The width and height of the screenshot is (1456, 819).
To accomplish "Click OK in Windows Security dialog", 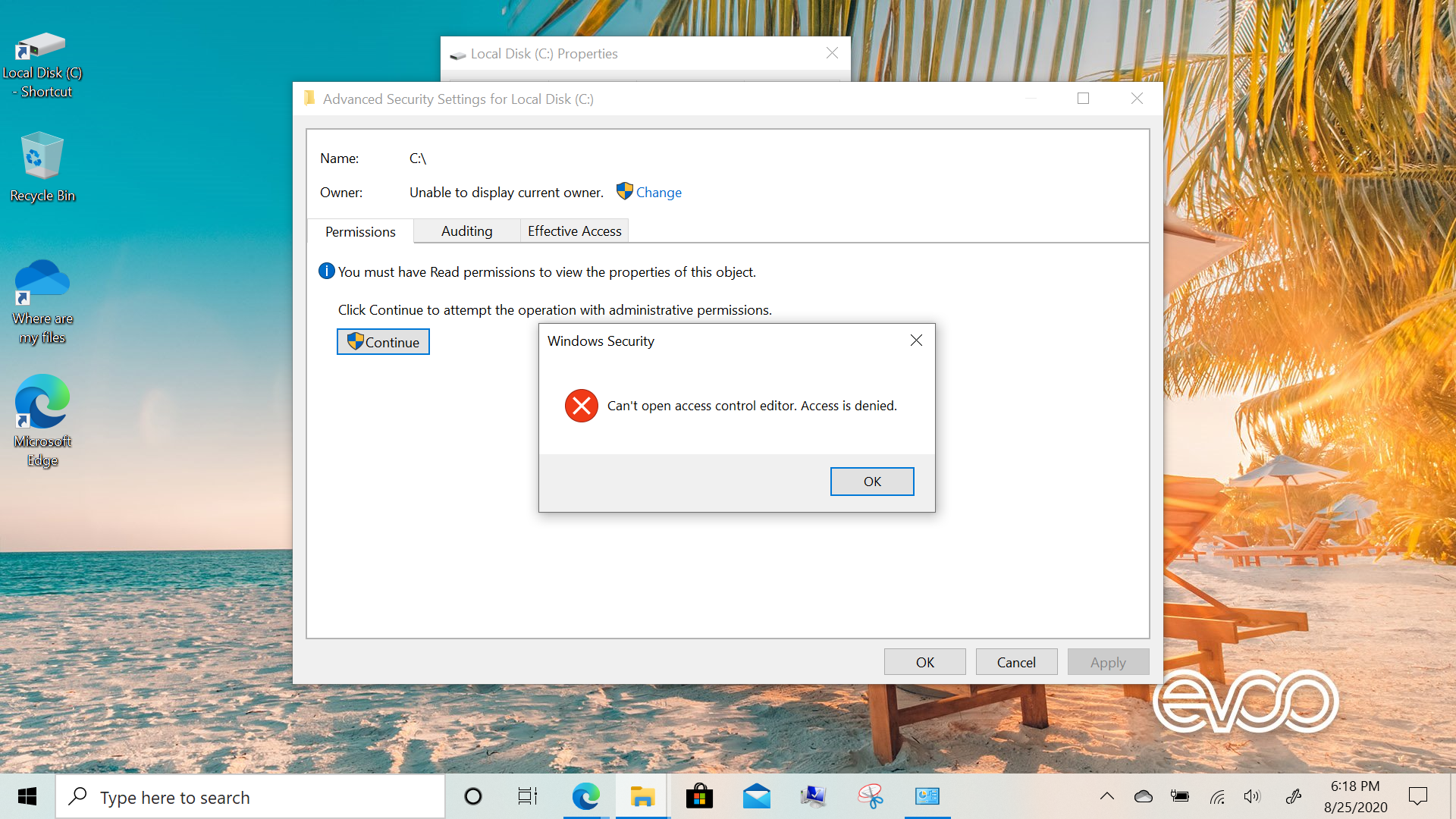I will pos(872,482).
